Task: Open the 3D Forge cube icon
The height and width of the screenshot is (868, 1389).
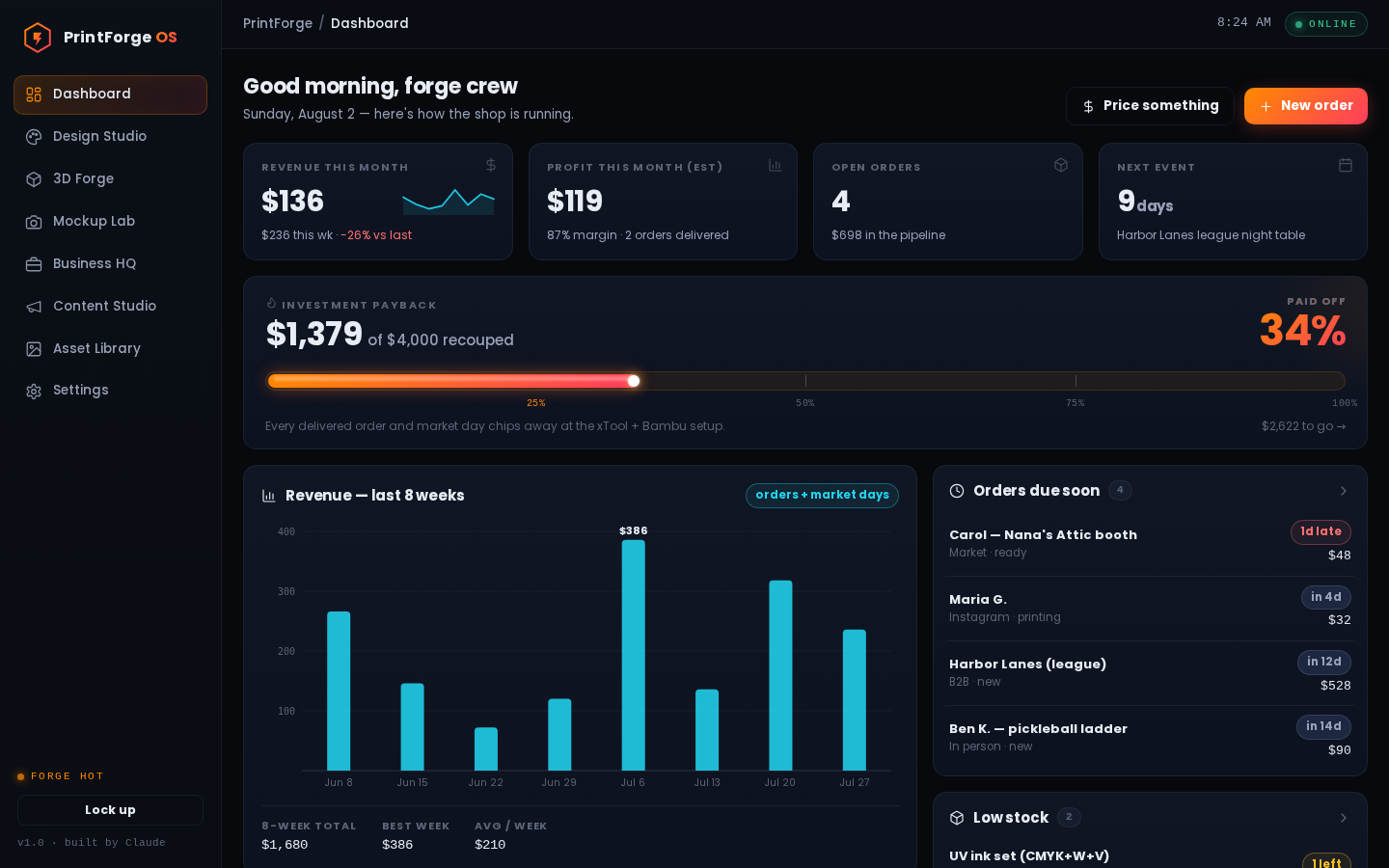Action: click(x=34, y=179)
